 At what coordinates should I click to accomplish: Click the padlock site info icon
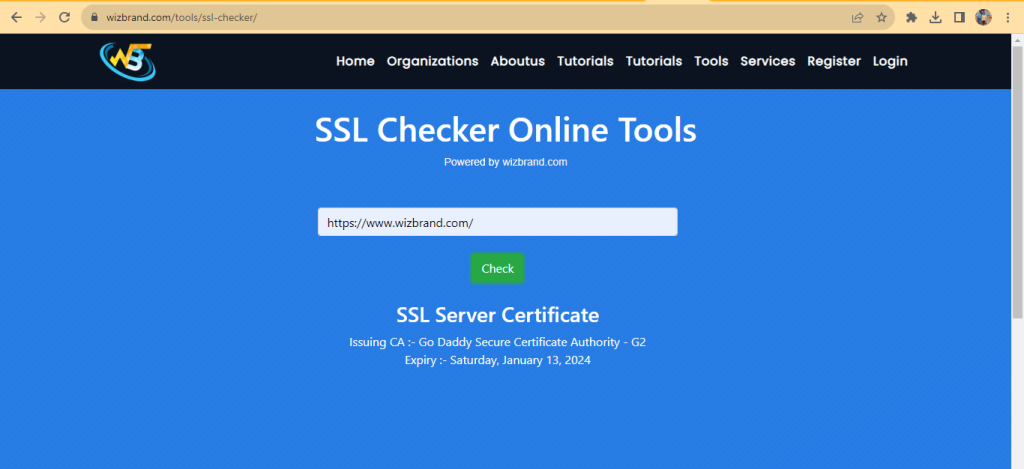(93, 17)
